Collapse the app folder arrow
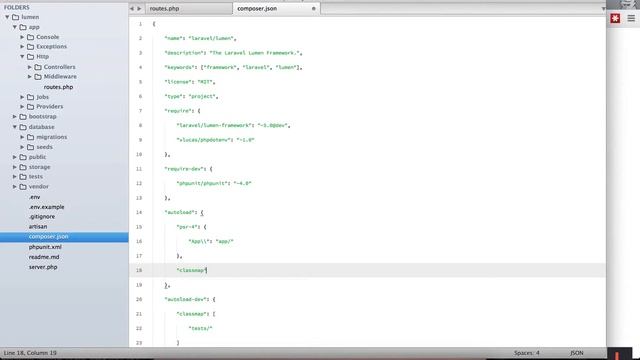Image resolution: width=640 pixels, height=360 pixels. [x=15, y=27]
